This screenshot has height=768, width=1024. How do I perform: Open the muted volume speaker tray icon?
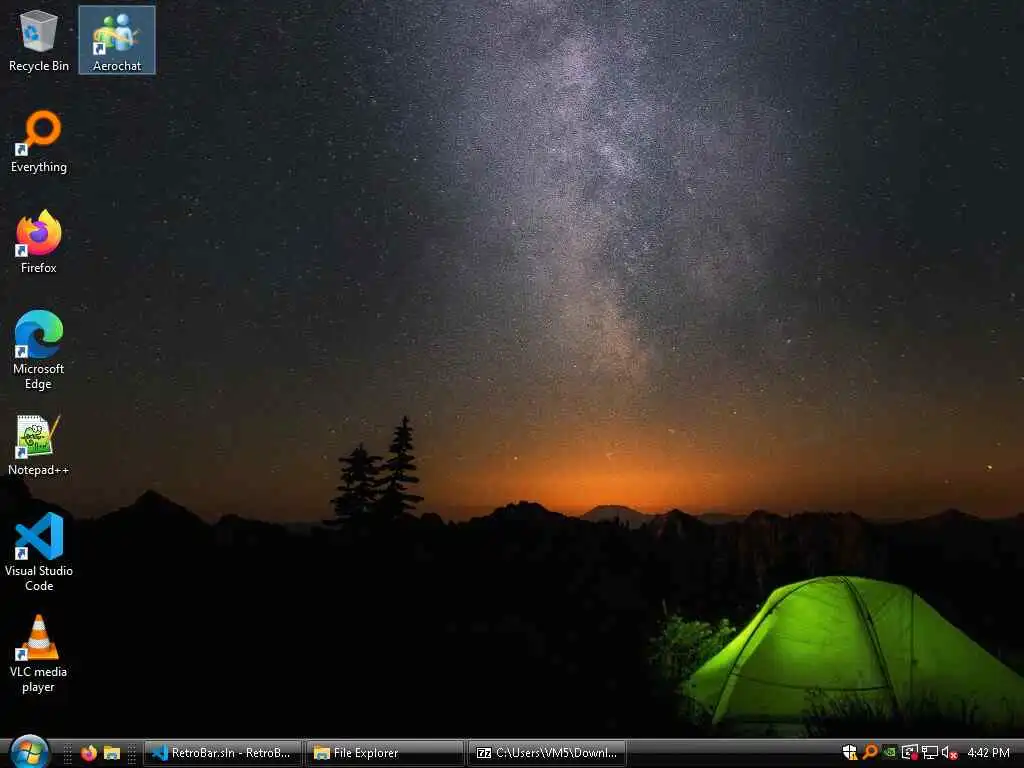tap(949, 752)
